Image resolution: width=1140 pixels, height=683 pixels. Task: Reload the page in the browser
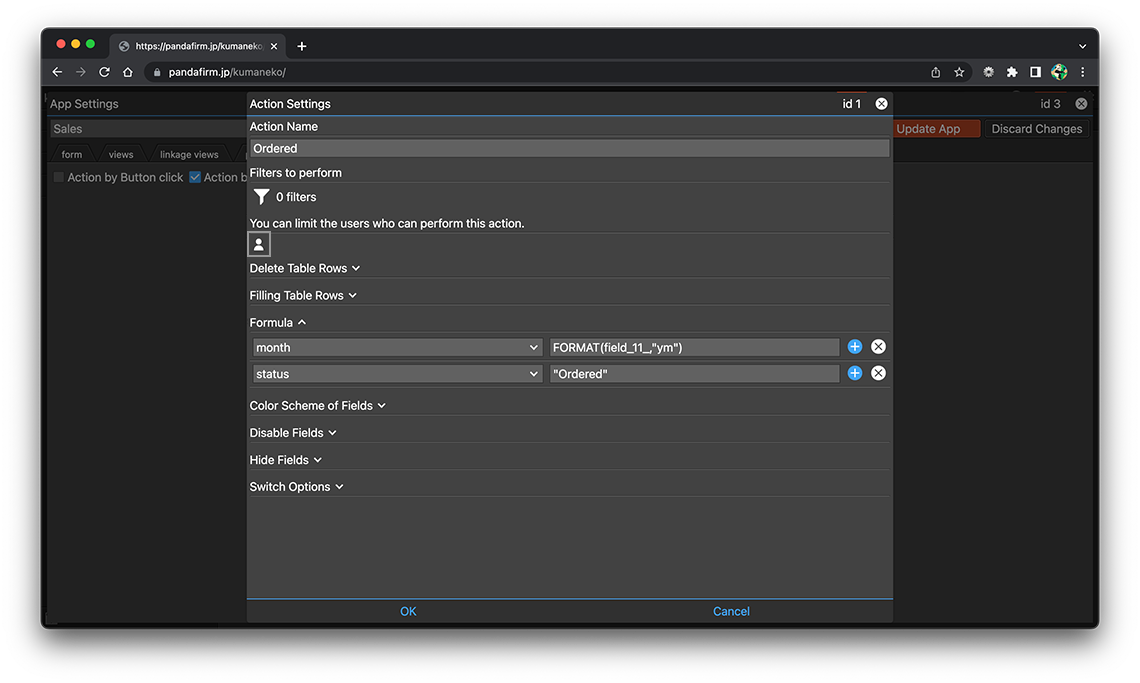(x=104, y=72)
